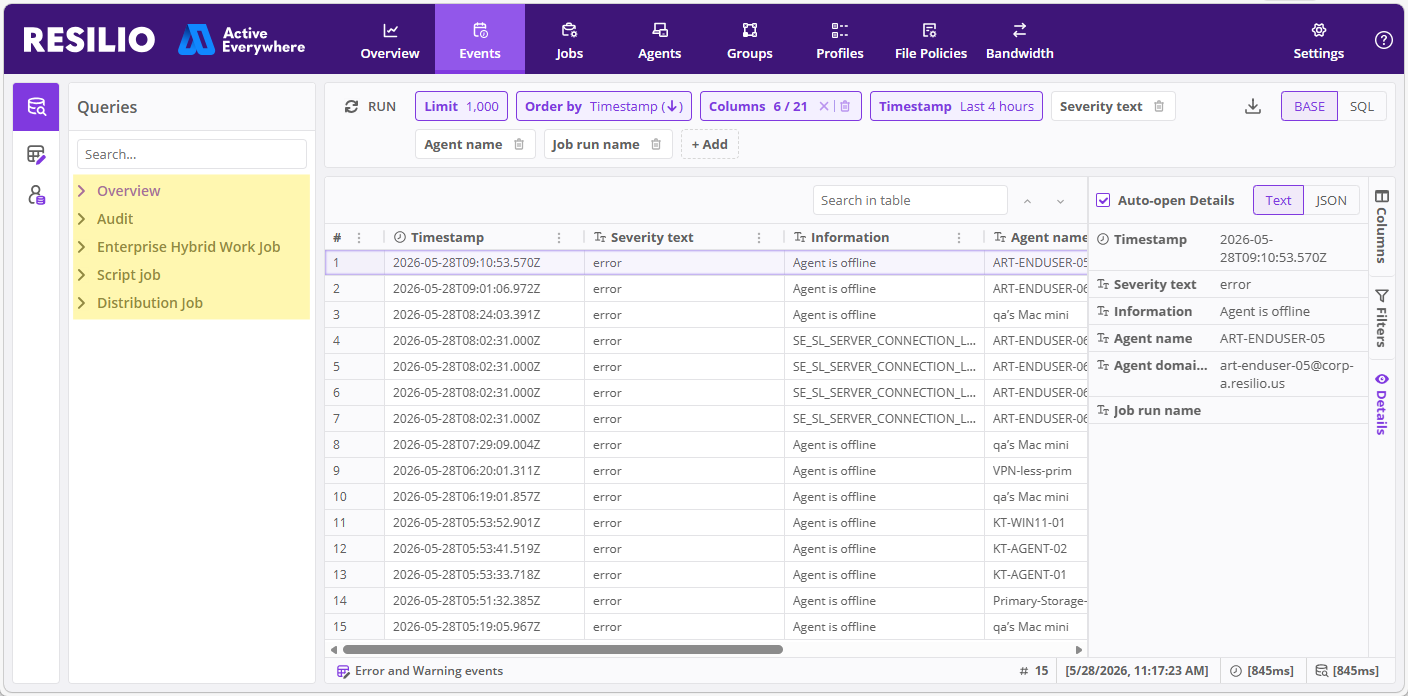The image size is (1408, 696).
Task: Click the scrollbar right arrow
Action: coord(1079,649)
